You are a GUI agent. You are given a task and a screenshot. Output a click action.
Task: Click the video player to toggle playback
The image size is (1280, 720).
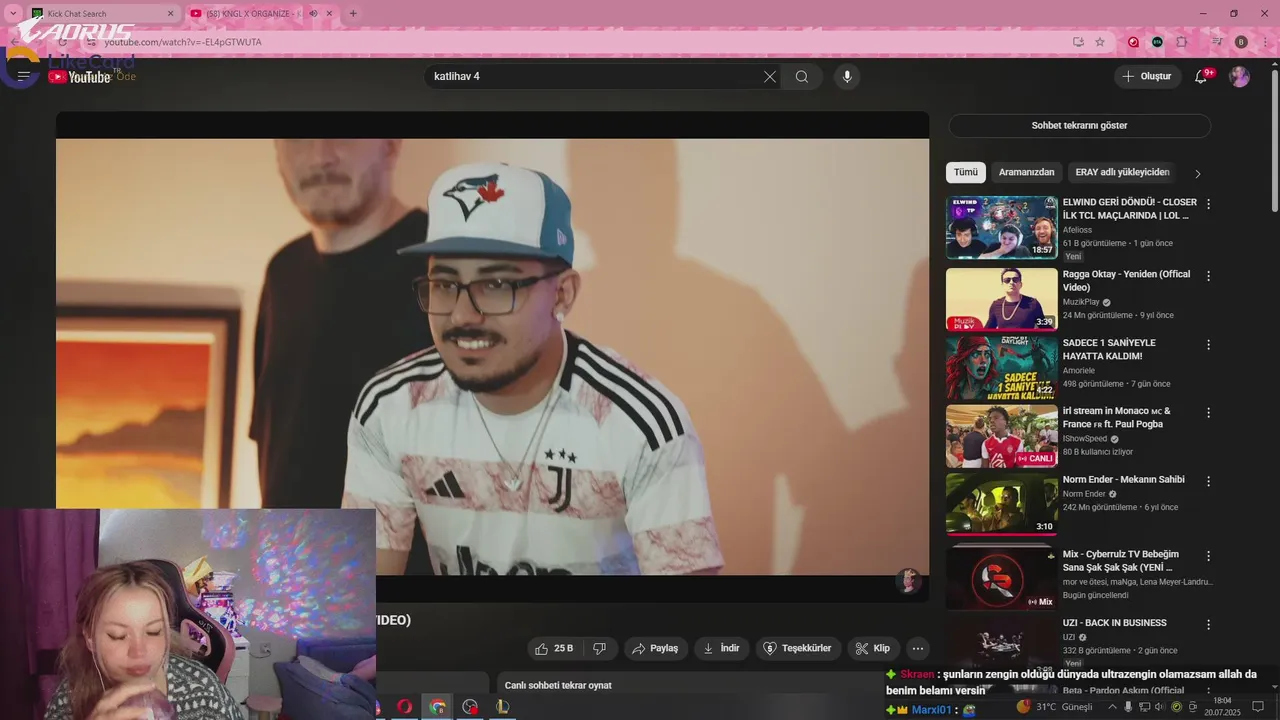(492, 355)
